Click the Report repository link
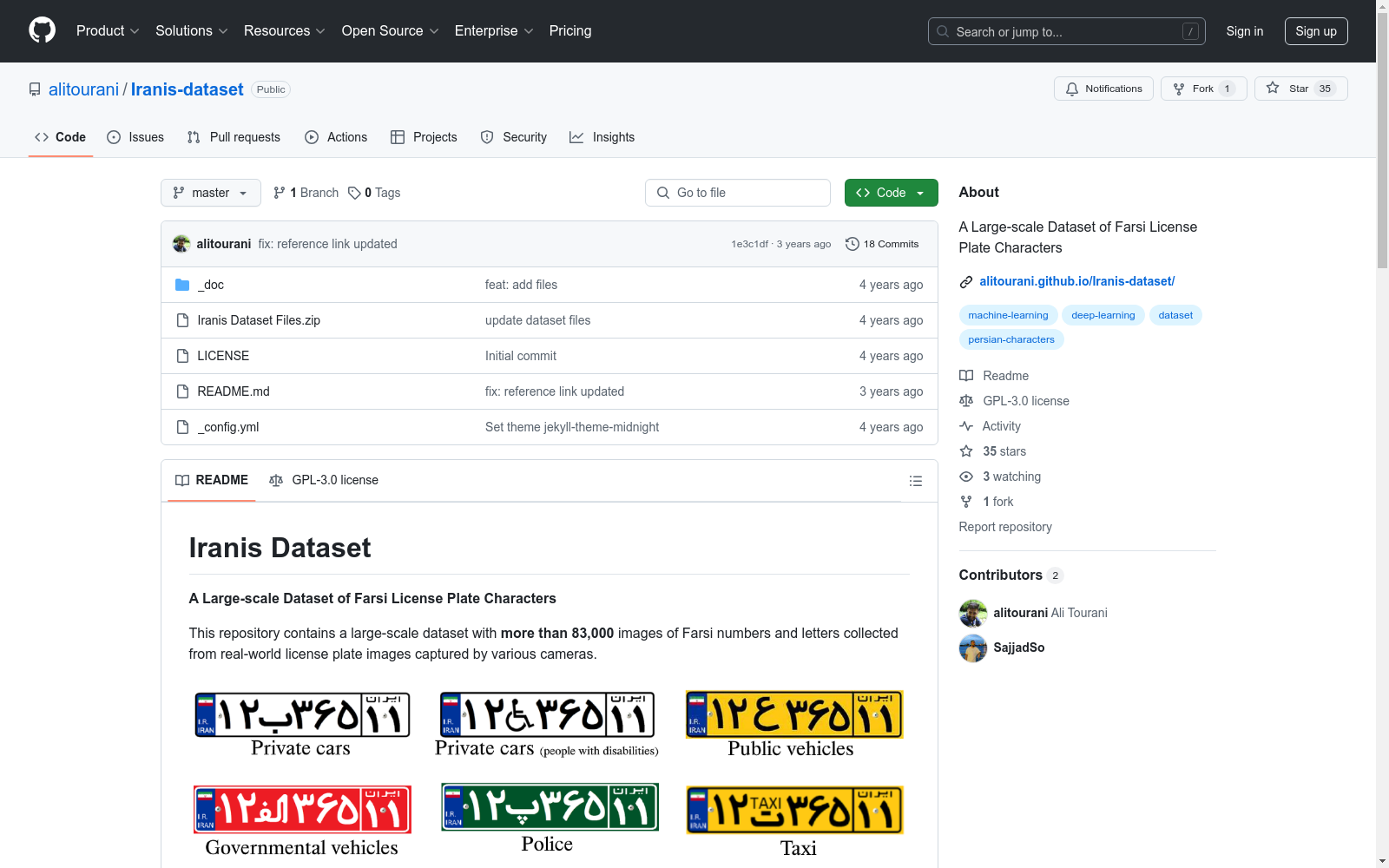This screenshot has width=1389, height=868. pyautogui.click(x=1005, y=527)
